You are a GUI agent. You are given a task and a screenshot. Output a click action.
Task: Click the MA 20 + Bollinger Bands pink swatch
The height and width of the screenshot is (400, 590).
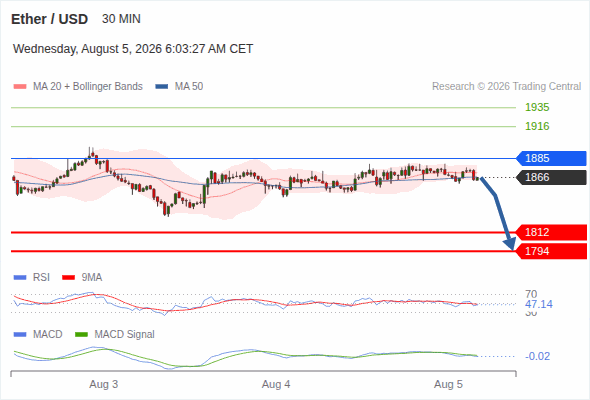pos(20,87)
